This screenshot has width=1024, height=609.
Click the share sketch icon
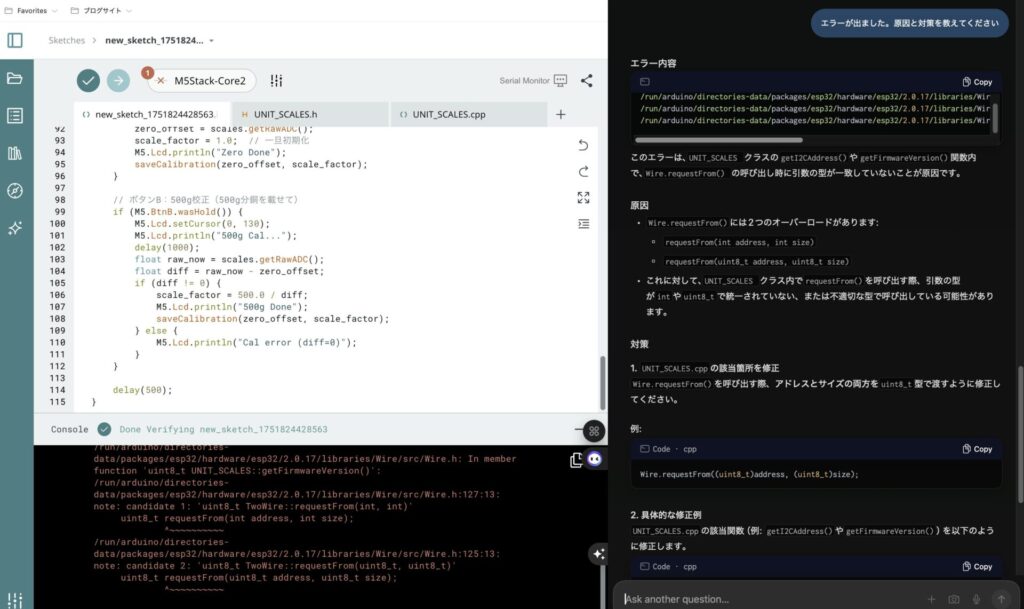[586, 80]
